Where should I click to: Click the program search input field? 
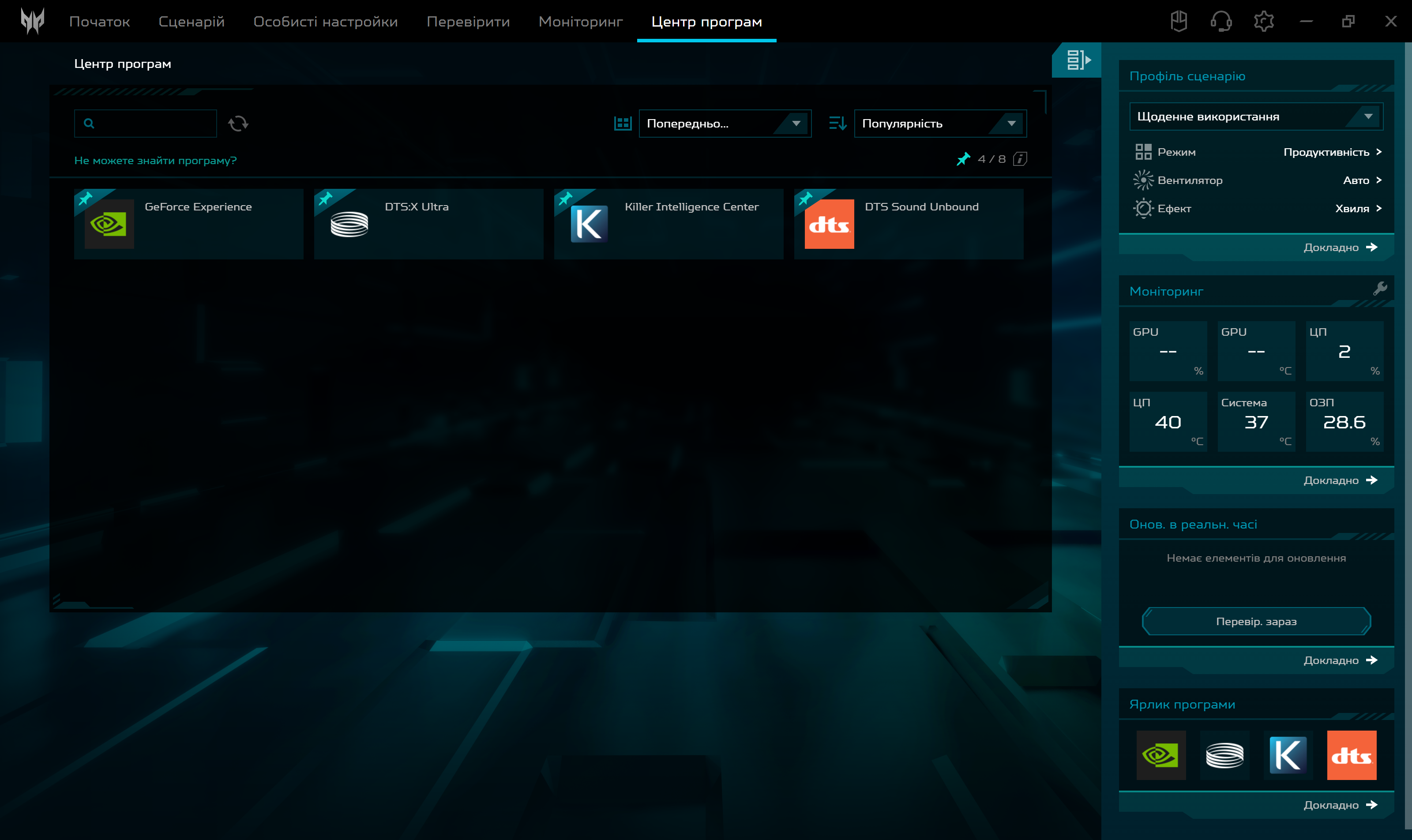pos(153,124)
